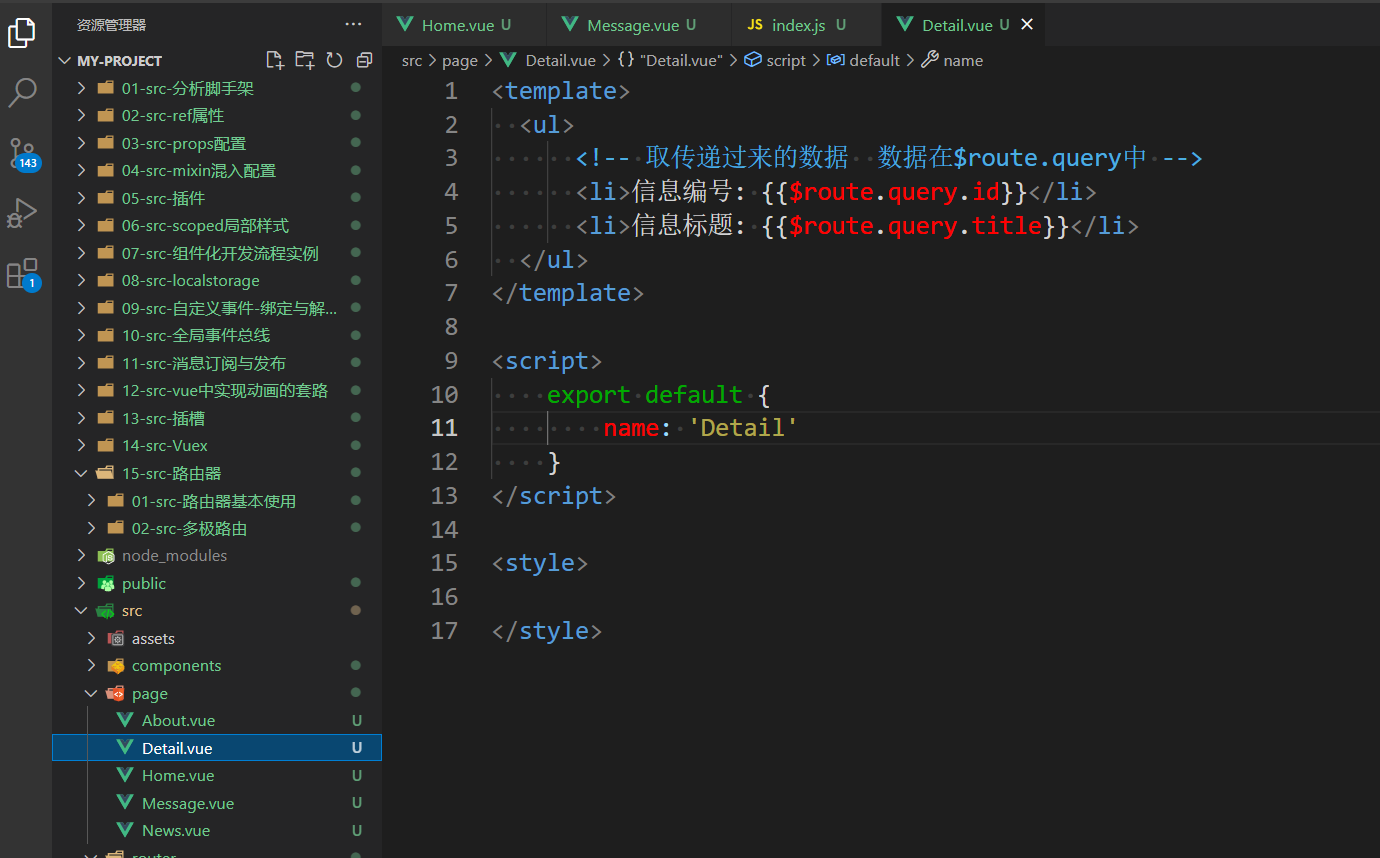Open the Run and Debug view
This screenshot has height=858, width=1380.
click(22, 213)
